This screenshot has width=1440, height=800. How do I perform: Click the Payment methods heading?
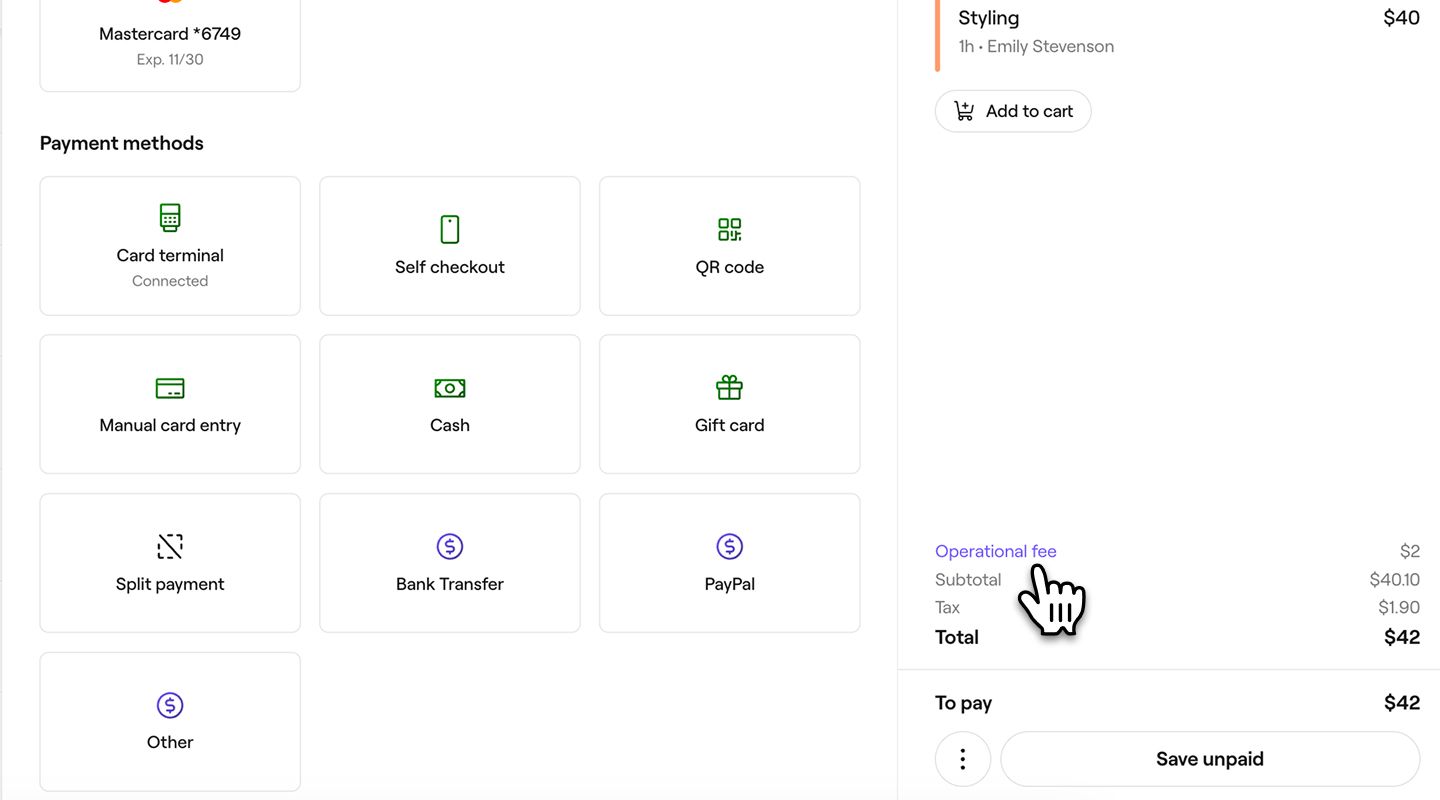click(122, 143)
